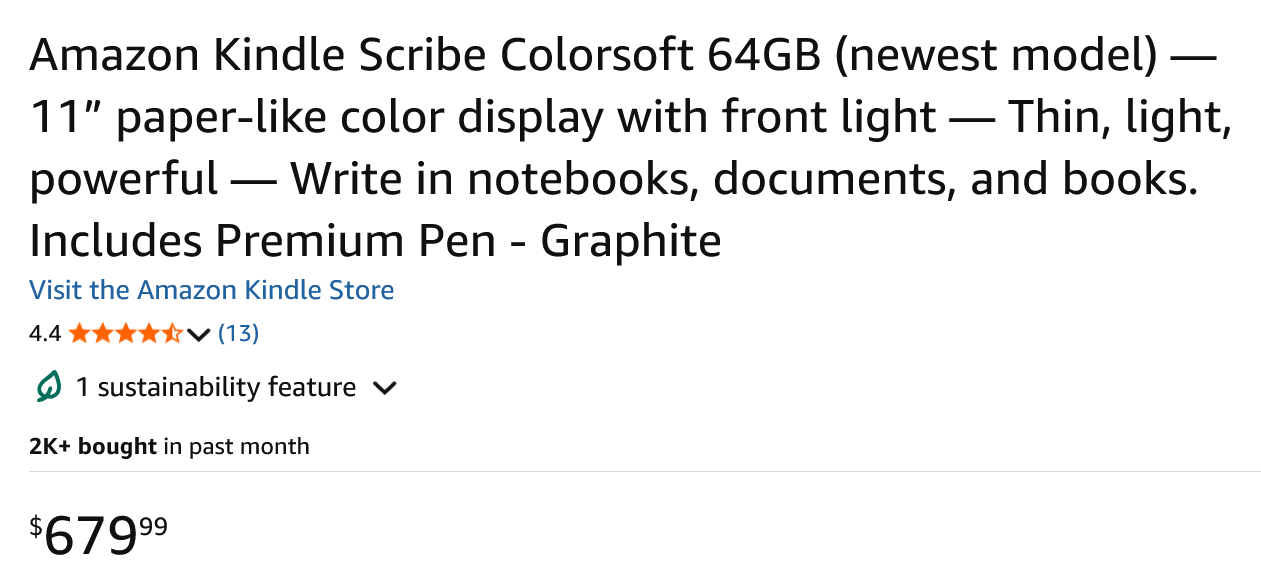Click the dollar sign before the price

[x=36, y=526]
